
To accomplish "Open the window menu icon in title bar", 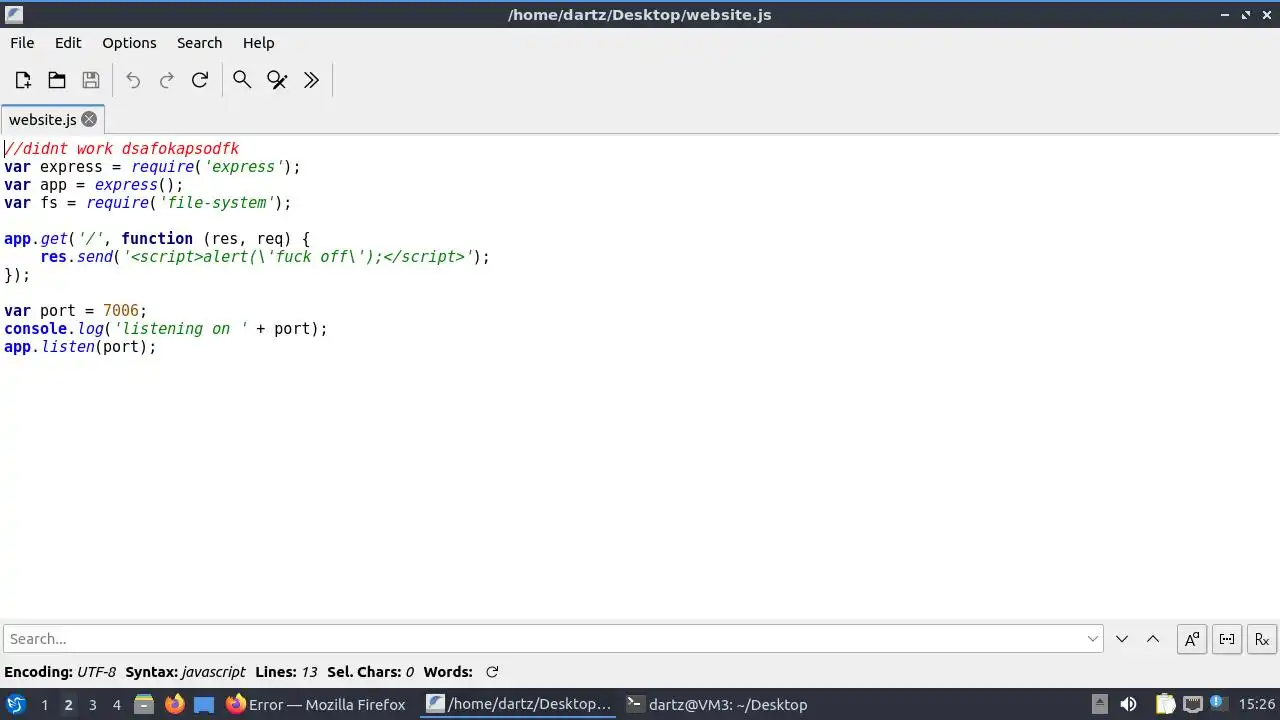I will pyautogui.click(x=14, y=14).
